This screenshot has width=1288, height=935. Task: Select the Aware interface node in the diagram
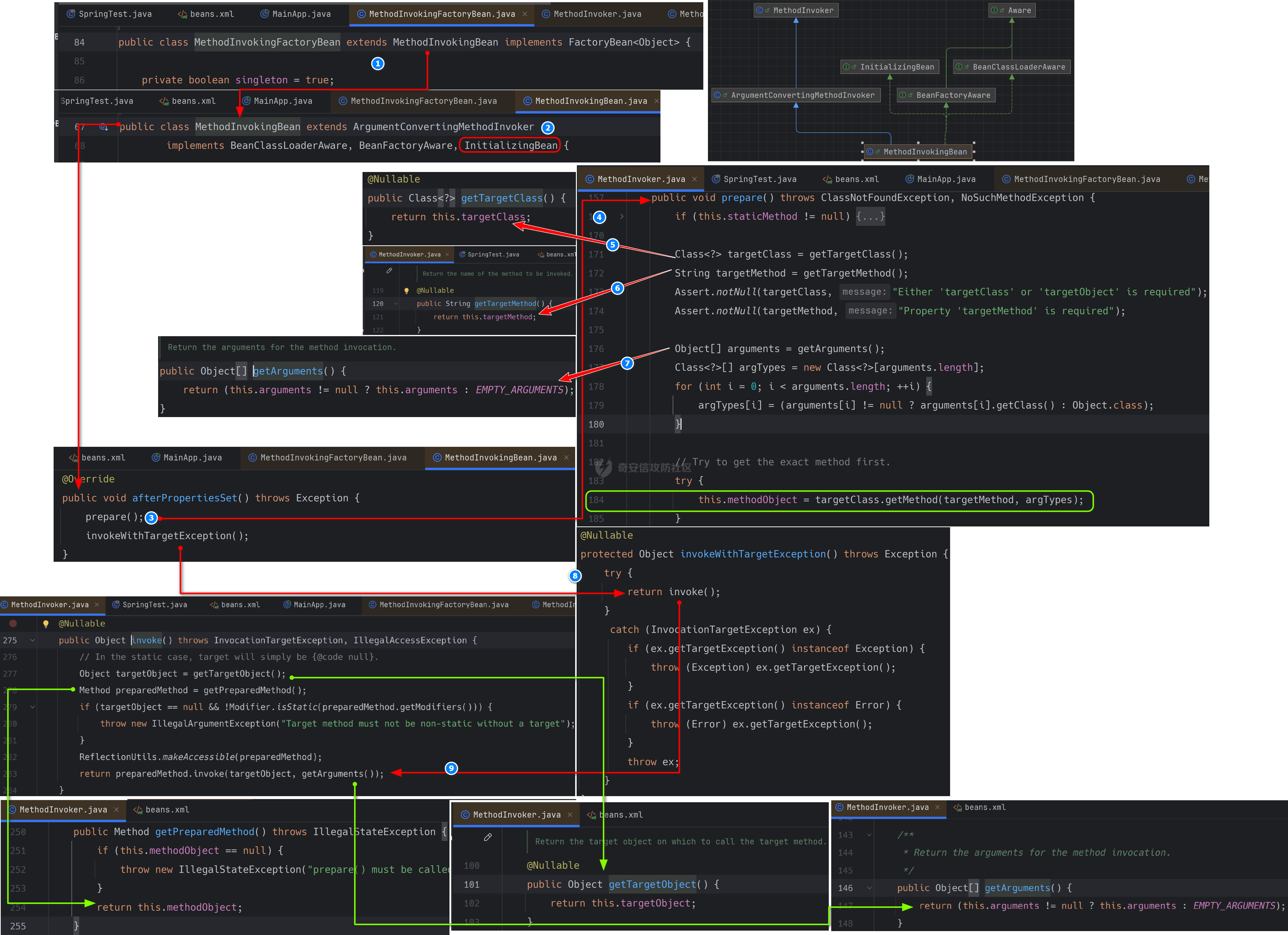click(1012, 10)
